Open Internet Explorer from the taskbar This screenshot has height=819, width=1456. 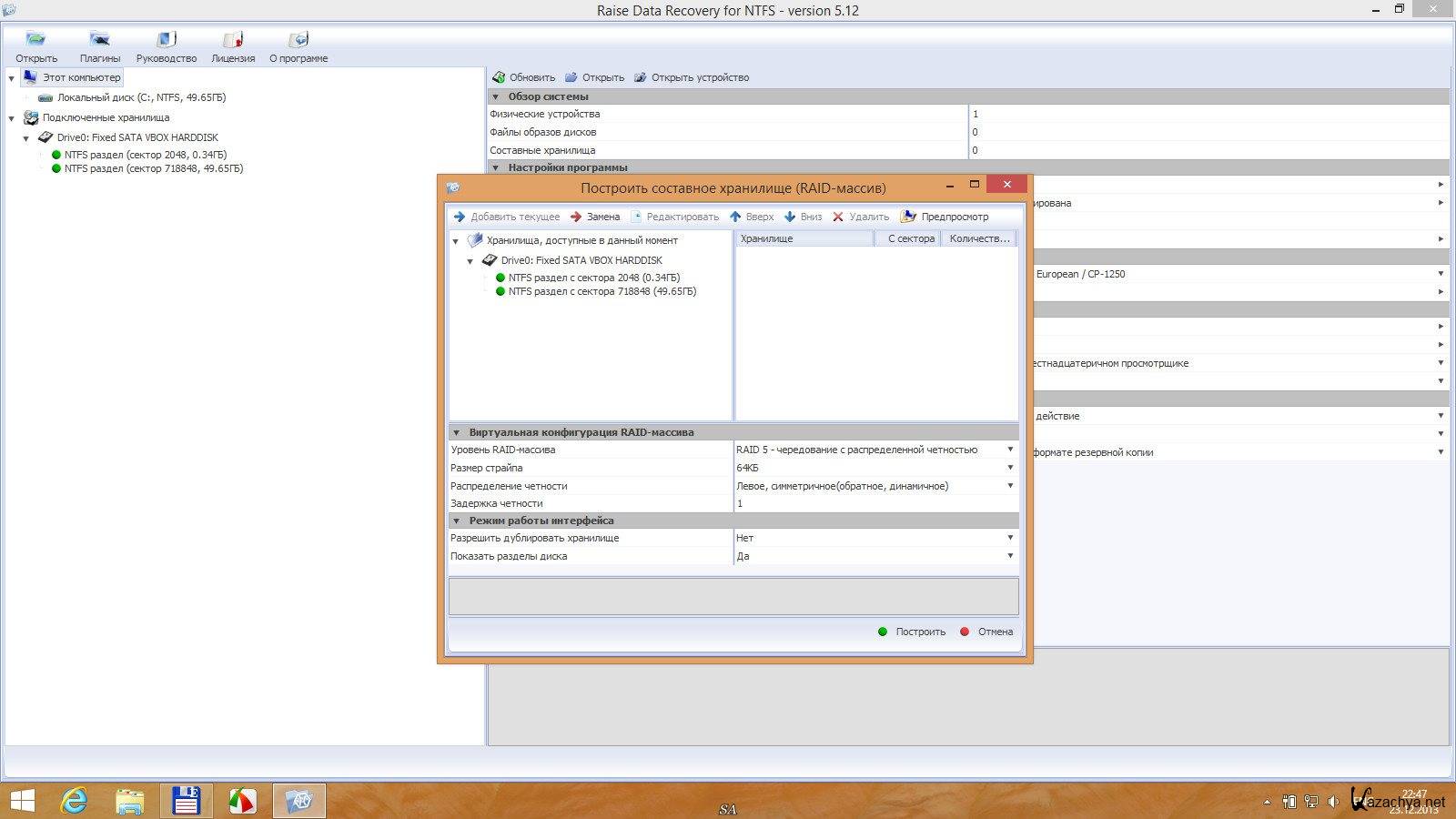point(74,801)
